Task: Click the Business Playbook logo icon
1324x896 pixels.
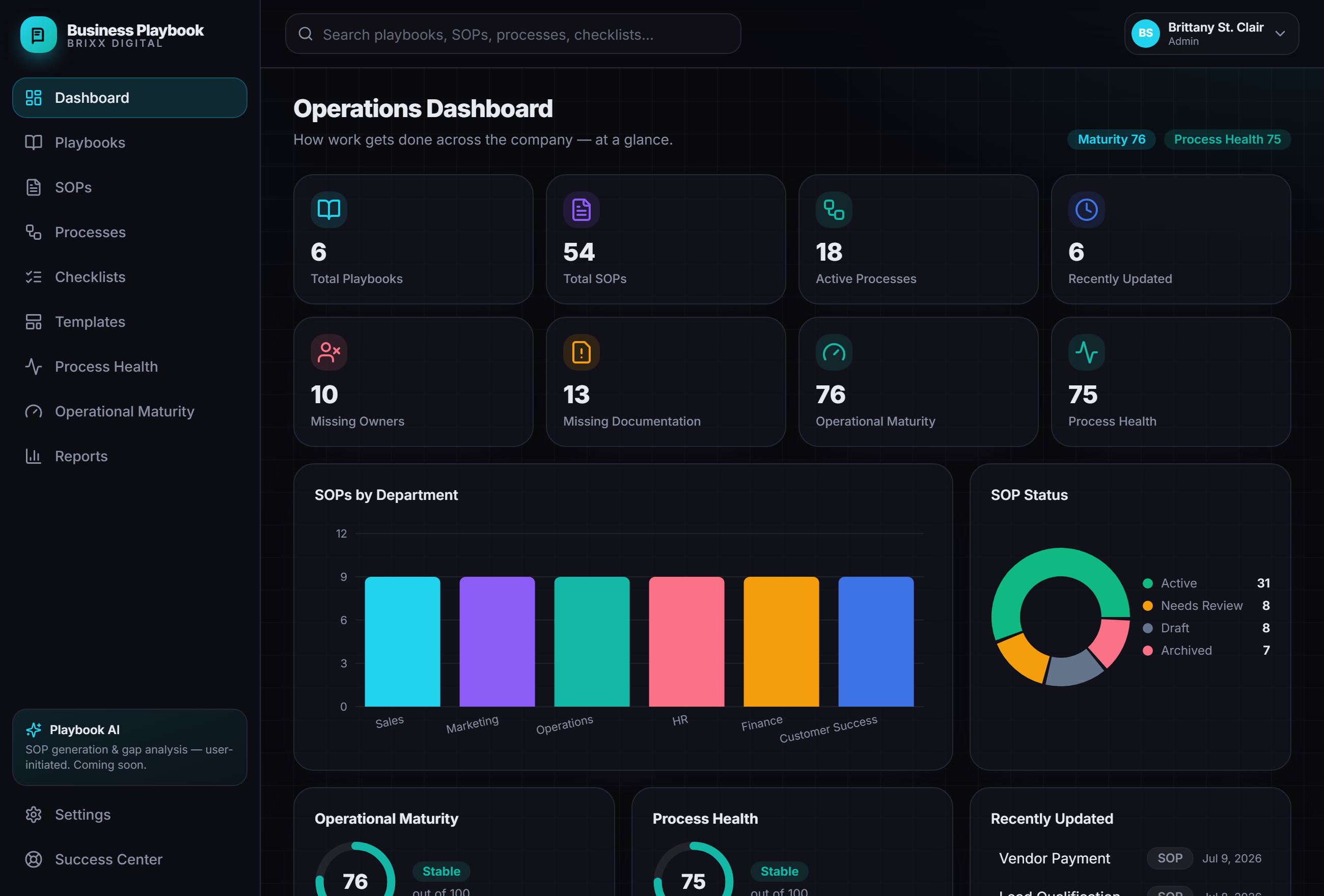Action: (38, 35)
